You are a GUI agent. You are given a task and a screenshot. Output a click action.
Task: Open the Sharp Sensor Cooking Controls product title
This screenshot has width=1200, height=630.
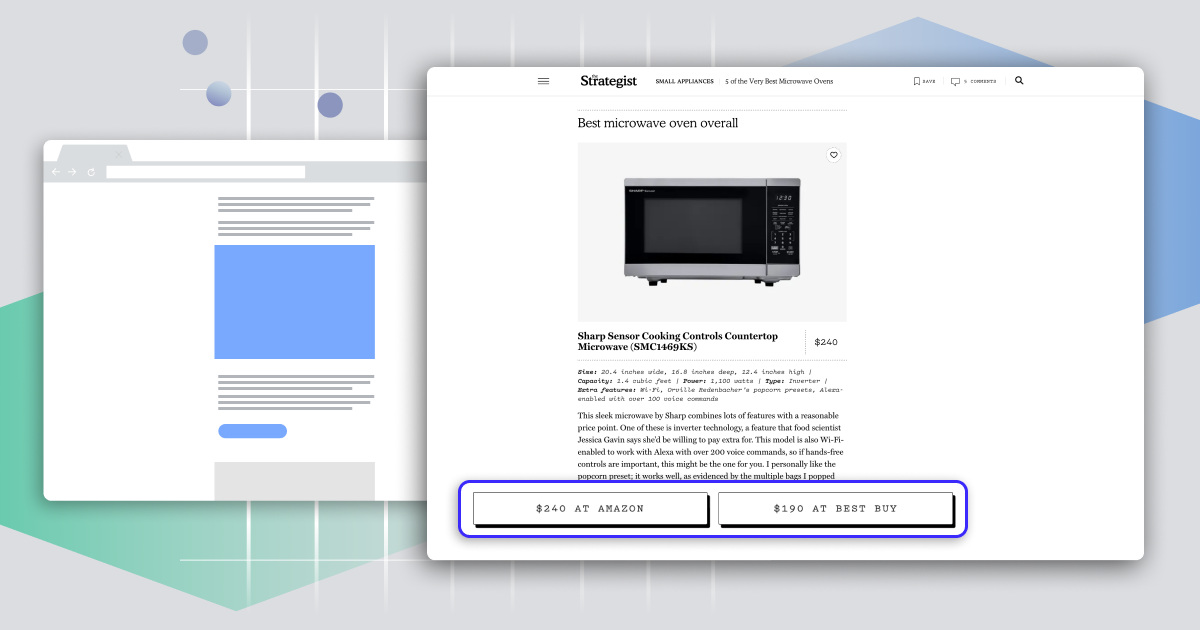point(678,342)
